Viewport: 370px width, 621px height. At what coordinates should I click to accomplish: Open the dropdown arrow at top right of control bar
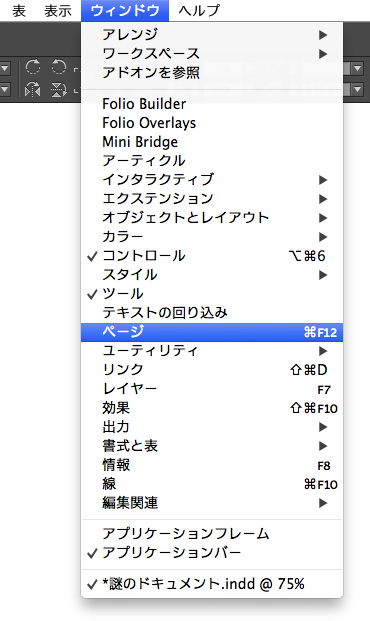tap(358, 68)
